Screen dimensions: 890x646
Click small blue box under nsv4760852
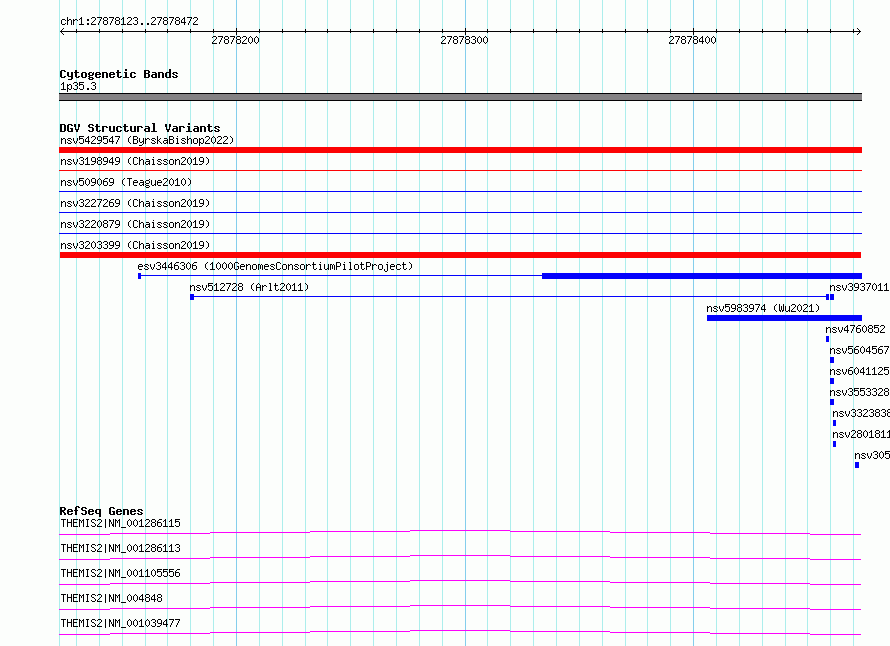coord(828,339)
